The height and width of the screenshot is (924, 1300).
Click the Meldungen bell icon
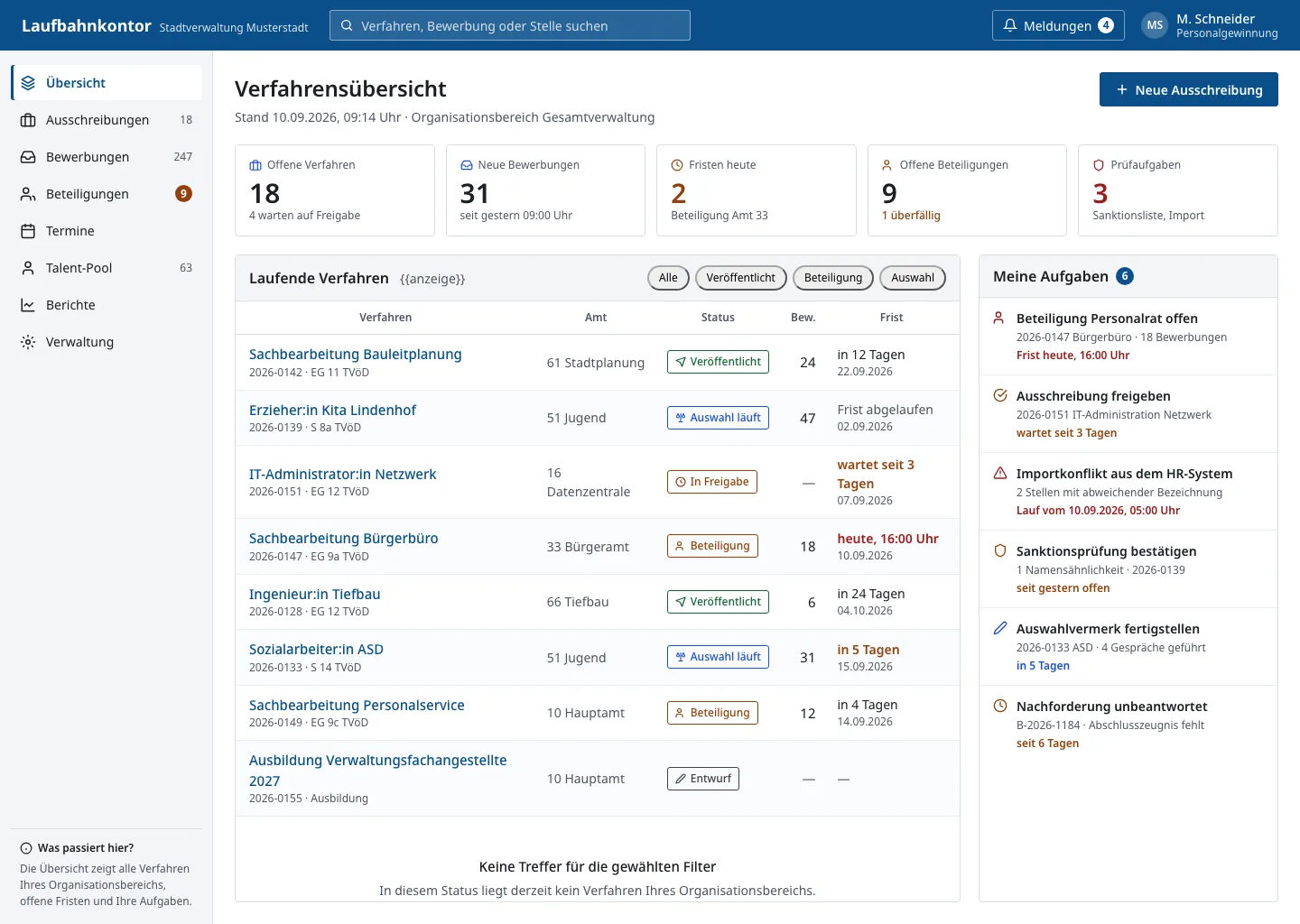[x=1010, y=25]
